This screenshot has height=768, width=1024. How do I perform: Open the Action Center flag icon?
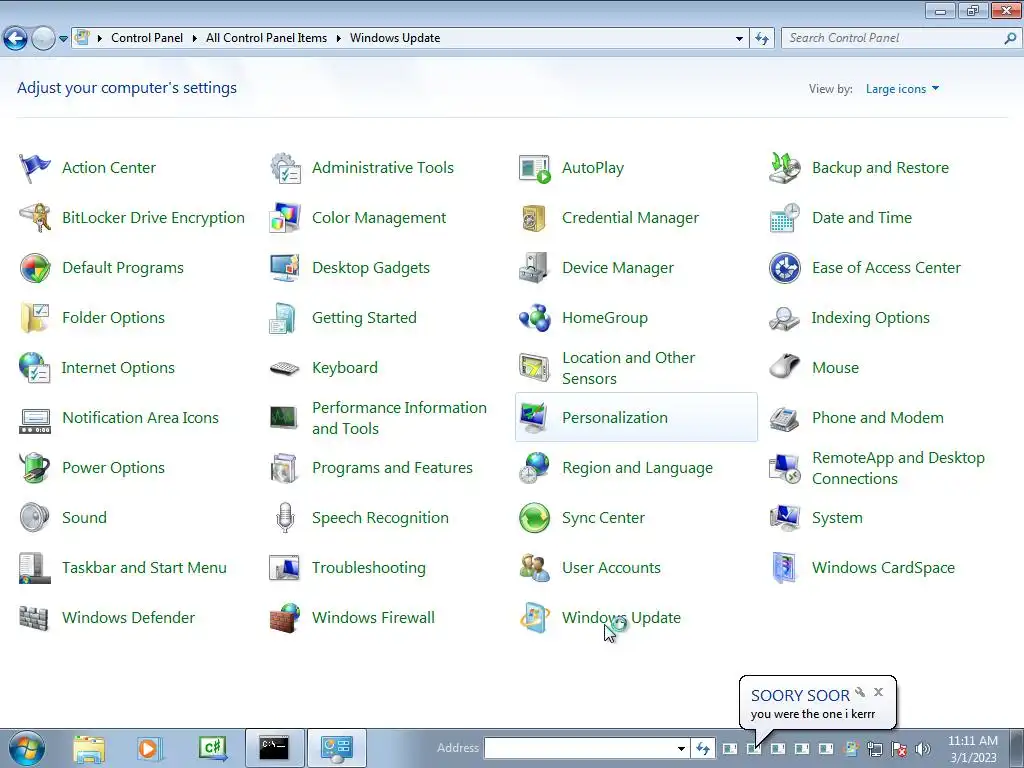click(35, 168)
